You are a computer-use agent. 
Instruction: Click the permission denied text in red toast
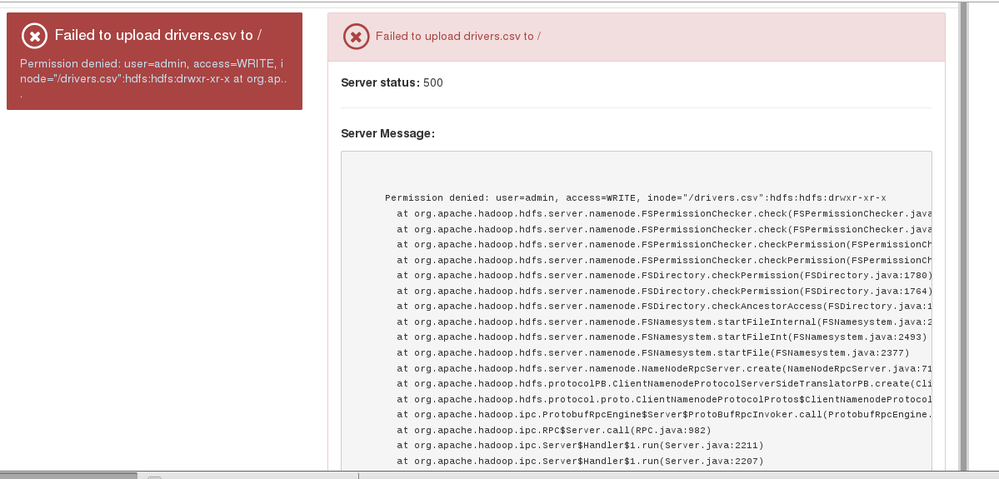click(154, 79)
